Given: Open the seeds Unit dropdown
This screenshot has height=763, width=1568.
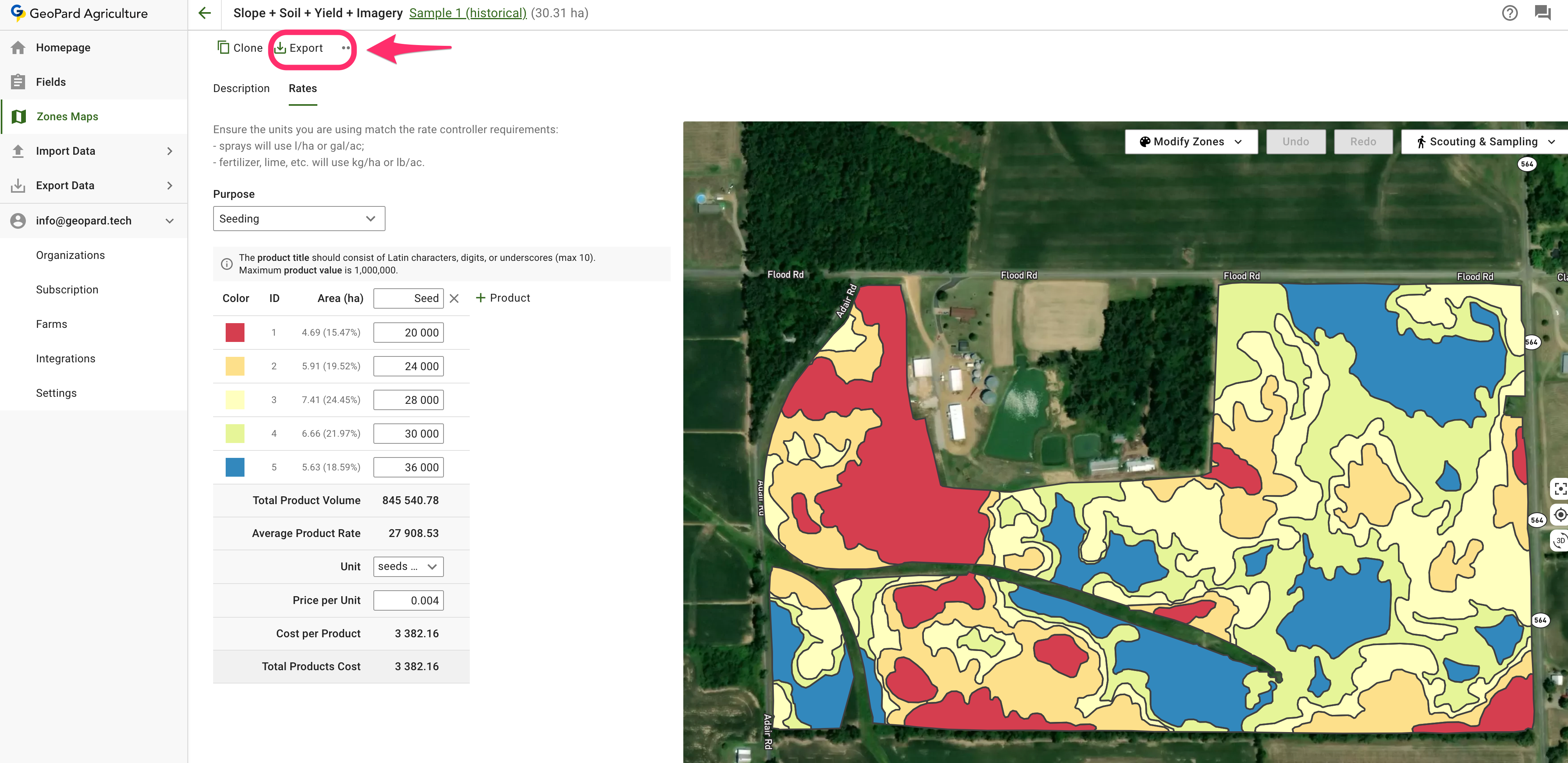Looking at the screenshot, I should [x=408, y=566].
